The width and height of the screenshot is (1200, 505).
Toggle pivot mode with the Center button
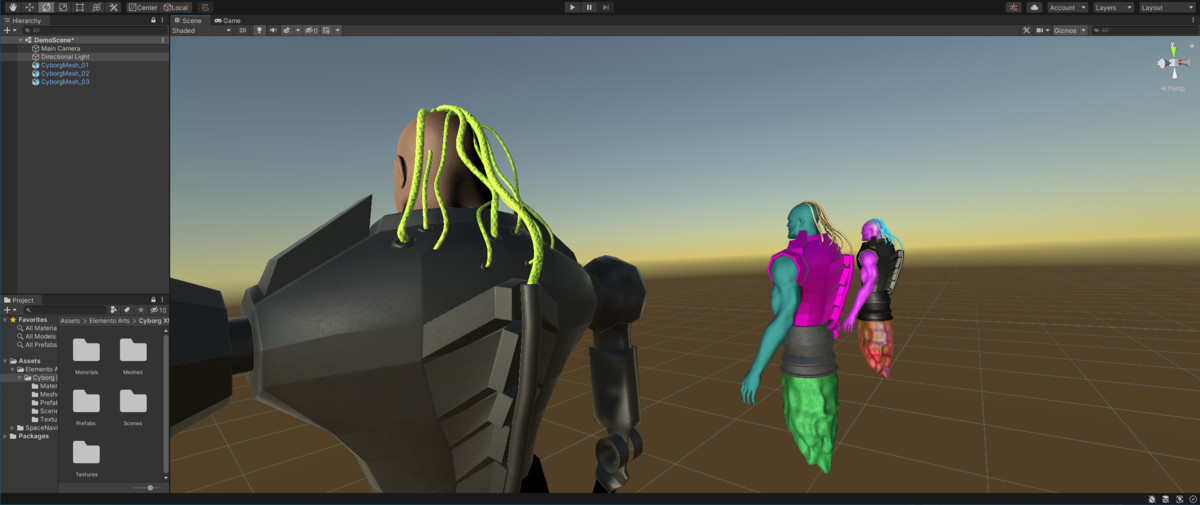pyautogui.click(x=142, y=7)
